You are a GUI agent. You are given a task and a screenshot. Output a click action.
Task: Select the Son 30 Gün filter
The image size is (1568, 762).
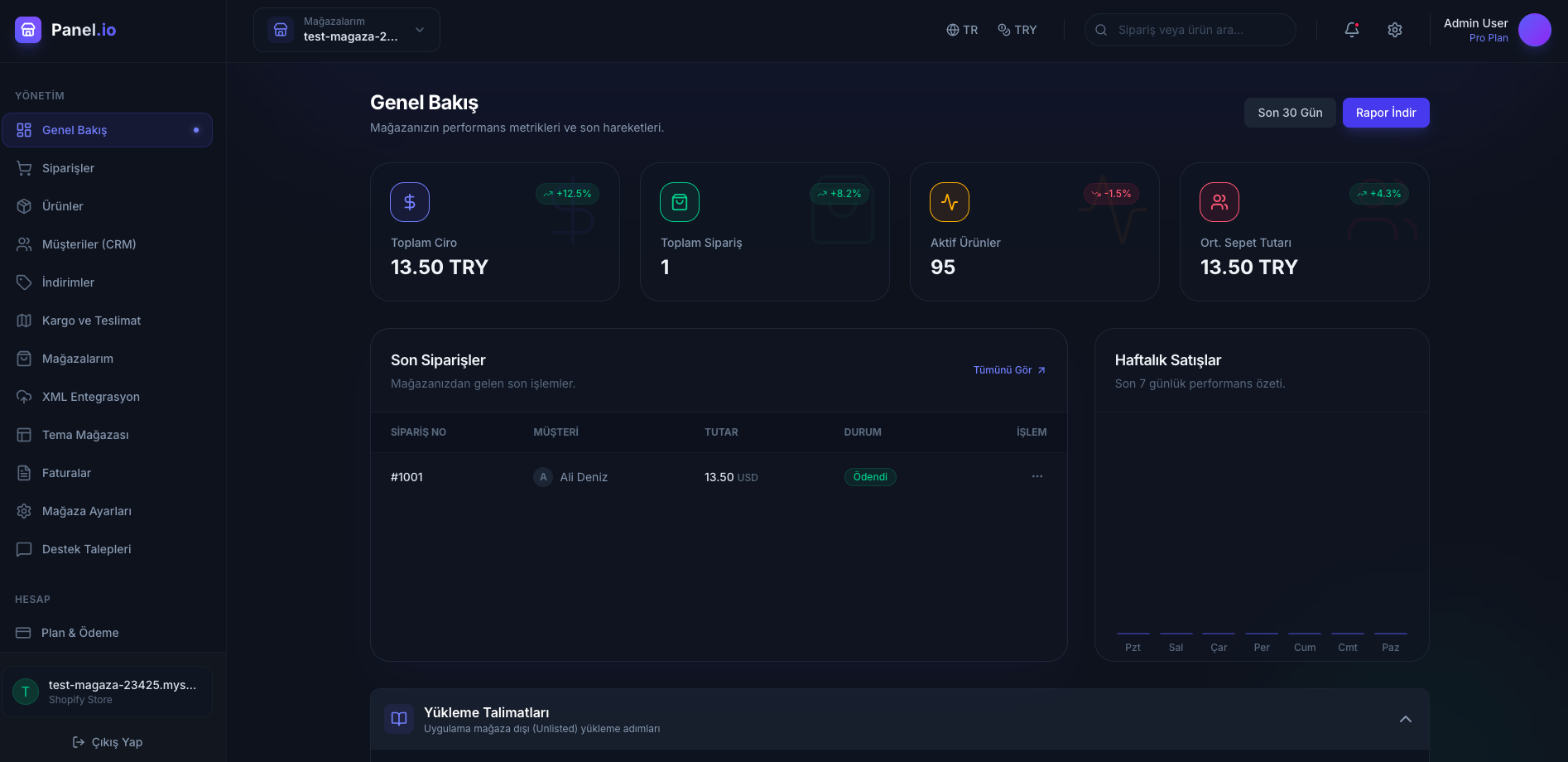coord(1289,112)
